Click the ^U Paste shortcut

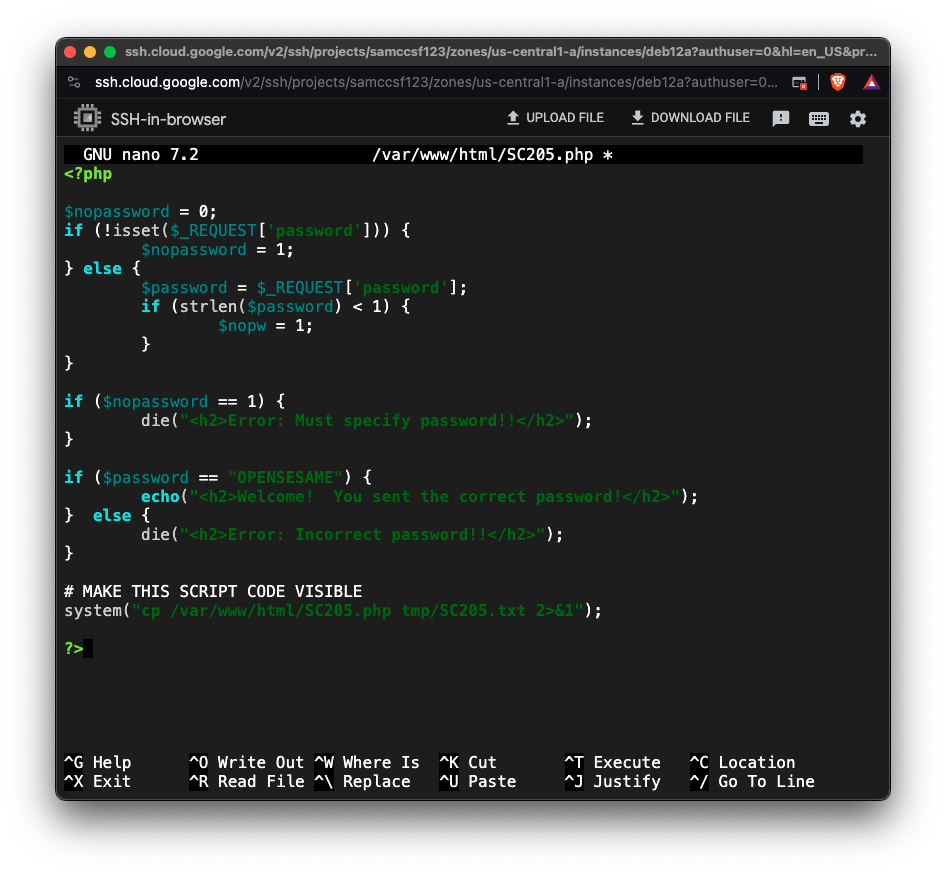(478, 781)
